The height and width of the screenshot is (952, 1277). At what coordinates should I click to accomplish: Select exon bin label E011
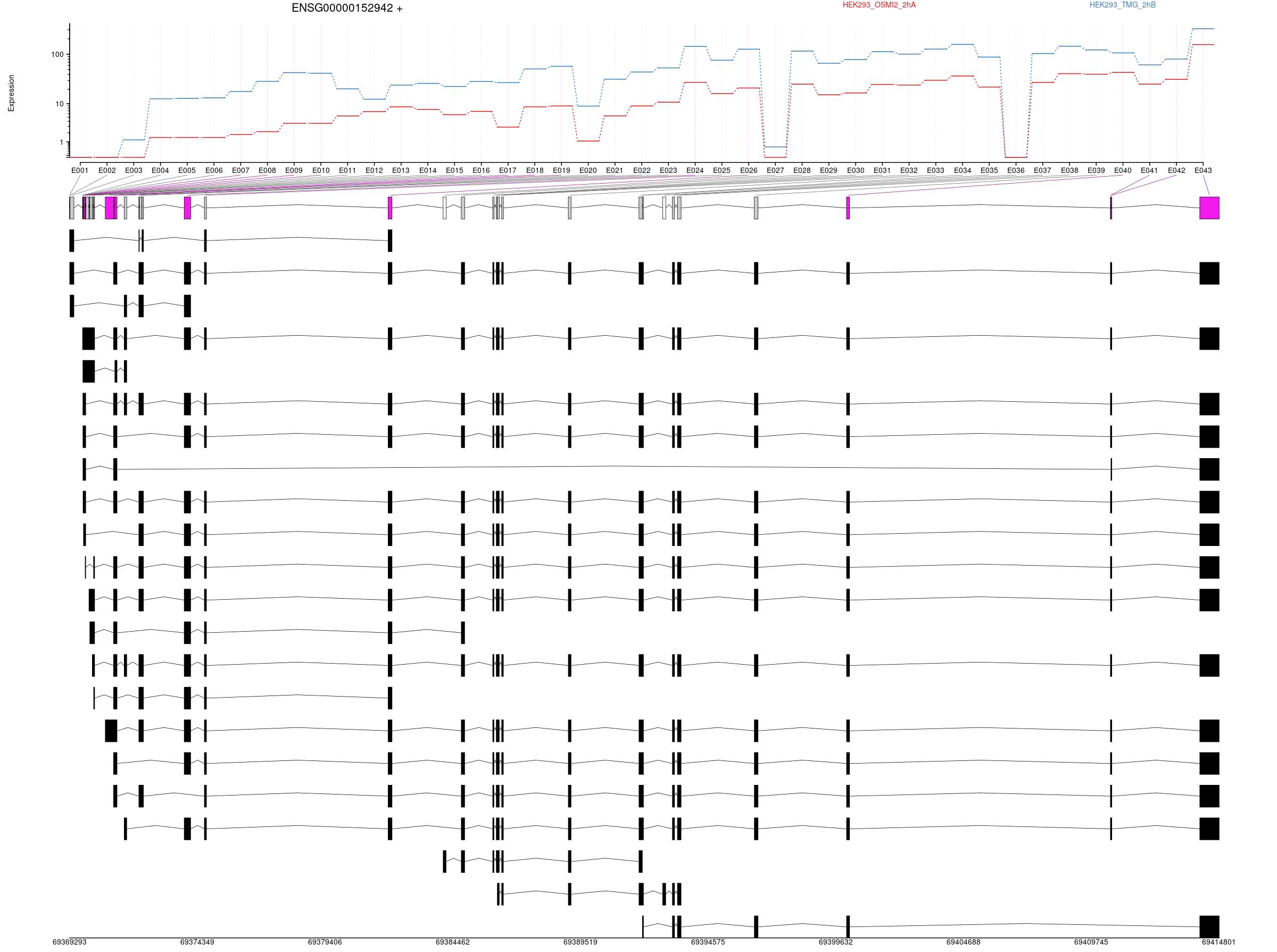(347, 171)
